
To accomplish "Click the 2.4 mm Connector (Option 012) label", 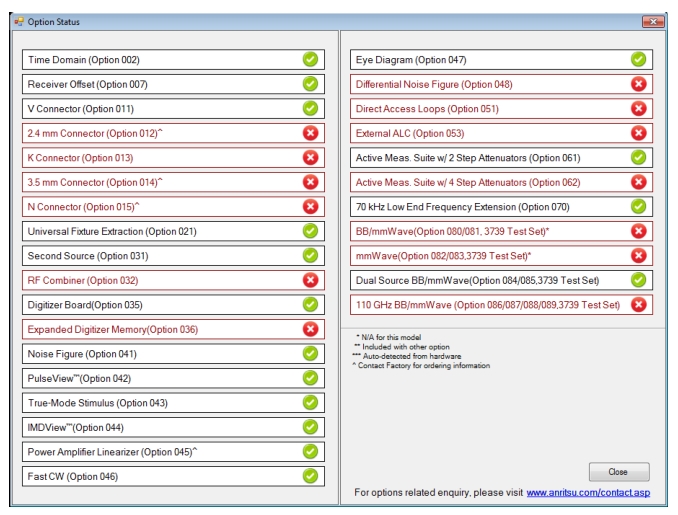I will [93, 134].
